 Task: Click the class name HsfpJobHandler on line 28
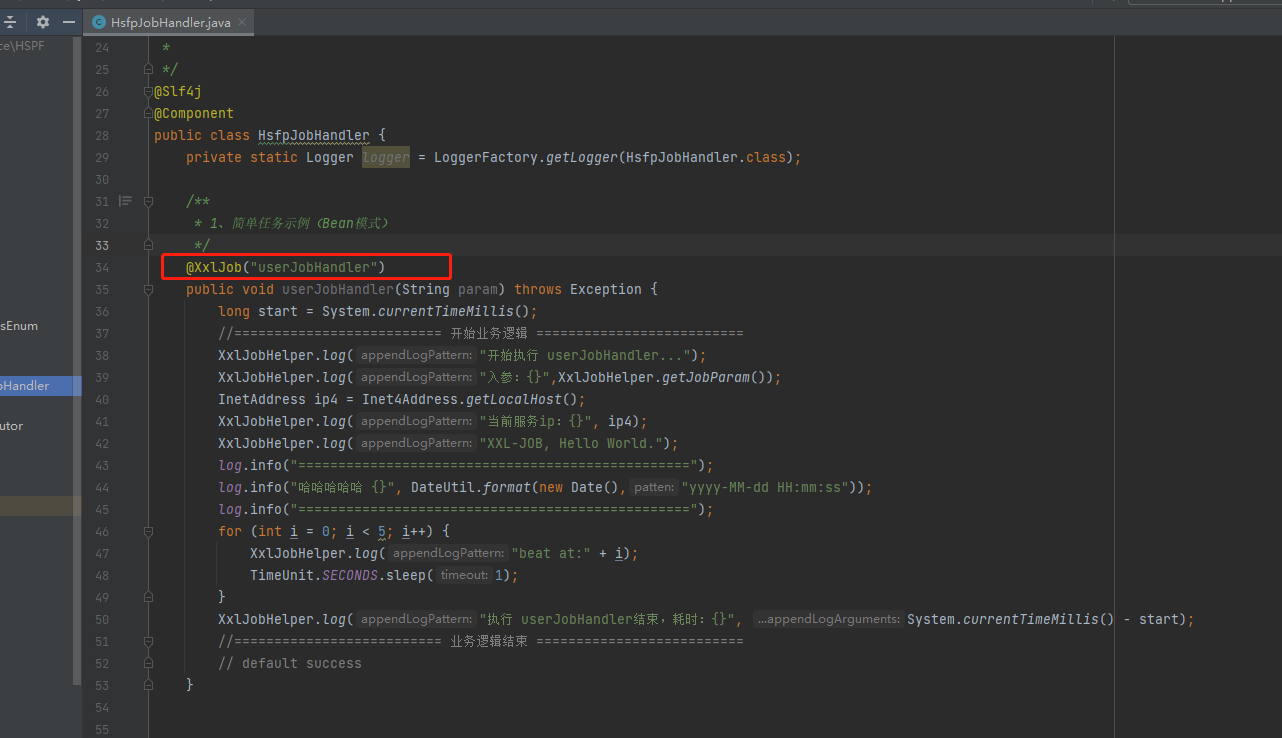[x=314, y=135]
